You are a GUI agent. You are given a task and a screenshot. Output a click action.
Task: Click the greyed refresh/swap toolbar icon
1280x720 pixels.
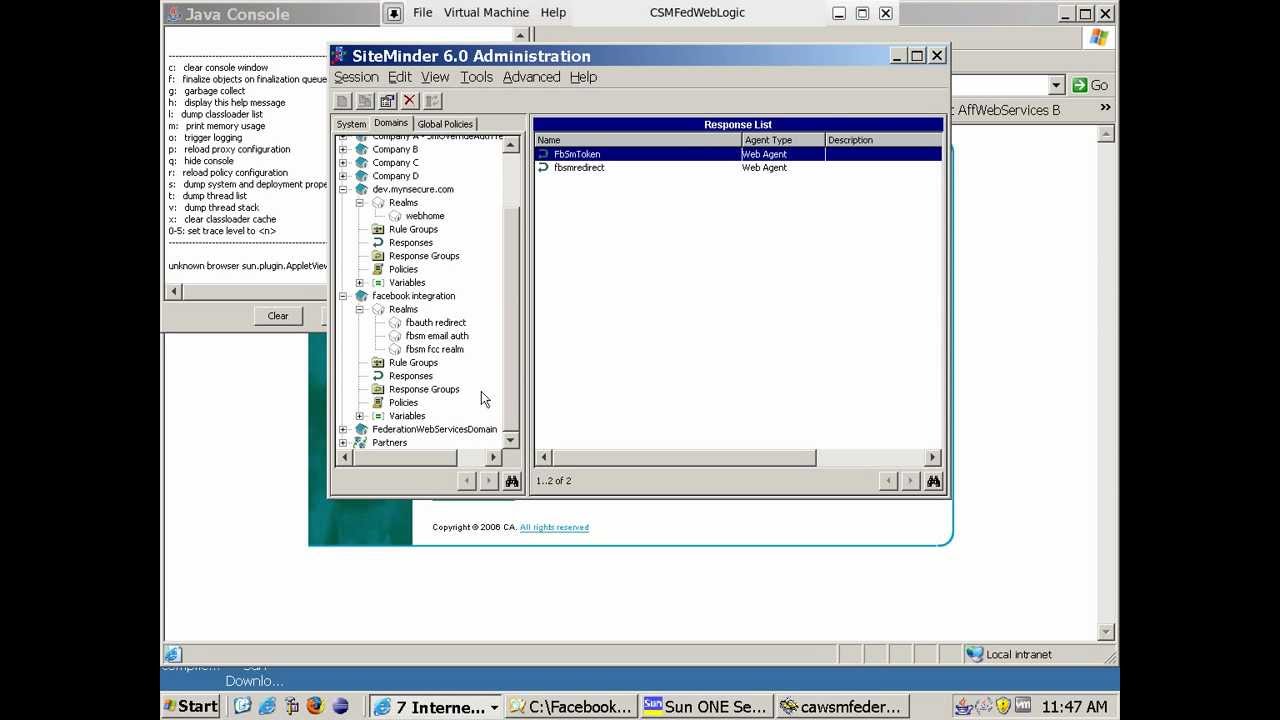[x=433, y=101]
